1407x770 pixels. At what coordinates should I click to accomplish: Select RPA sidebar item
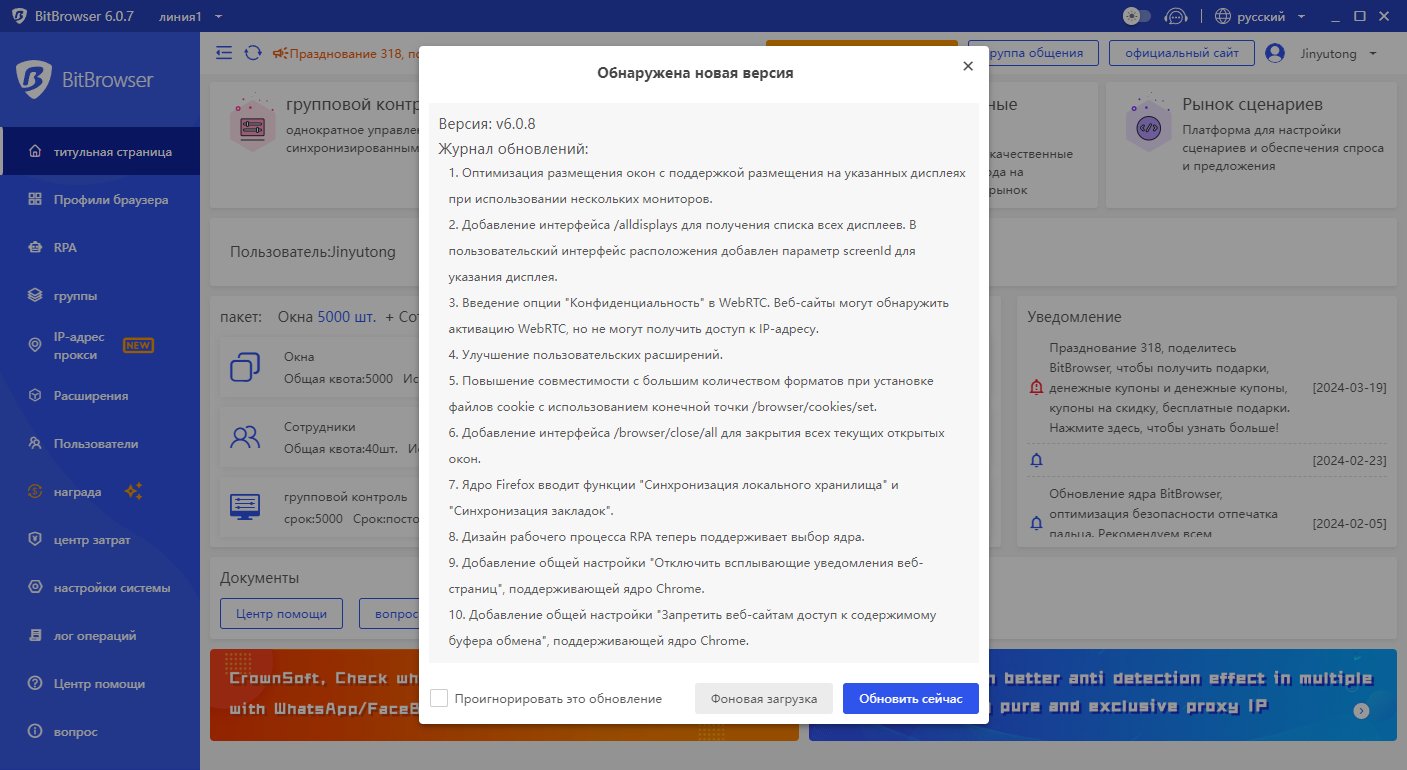coord(100,248)
